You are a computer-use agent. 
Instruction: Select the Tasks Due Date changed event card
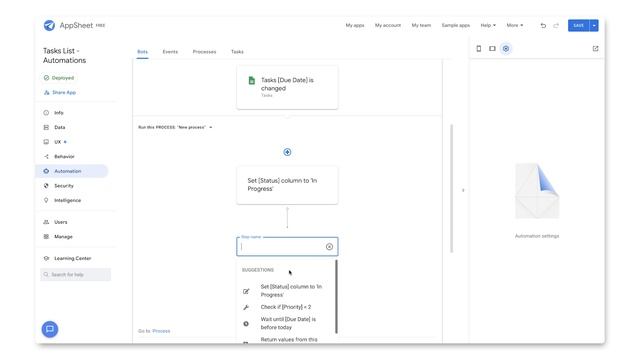pyautogui.click(x=287, y=87)
